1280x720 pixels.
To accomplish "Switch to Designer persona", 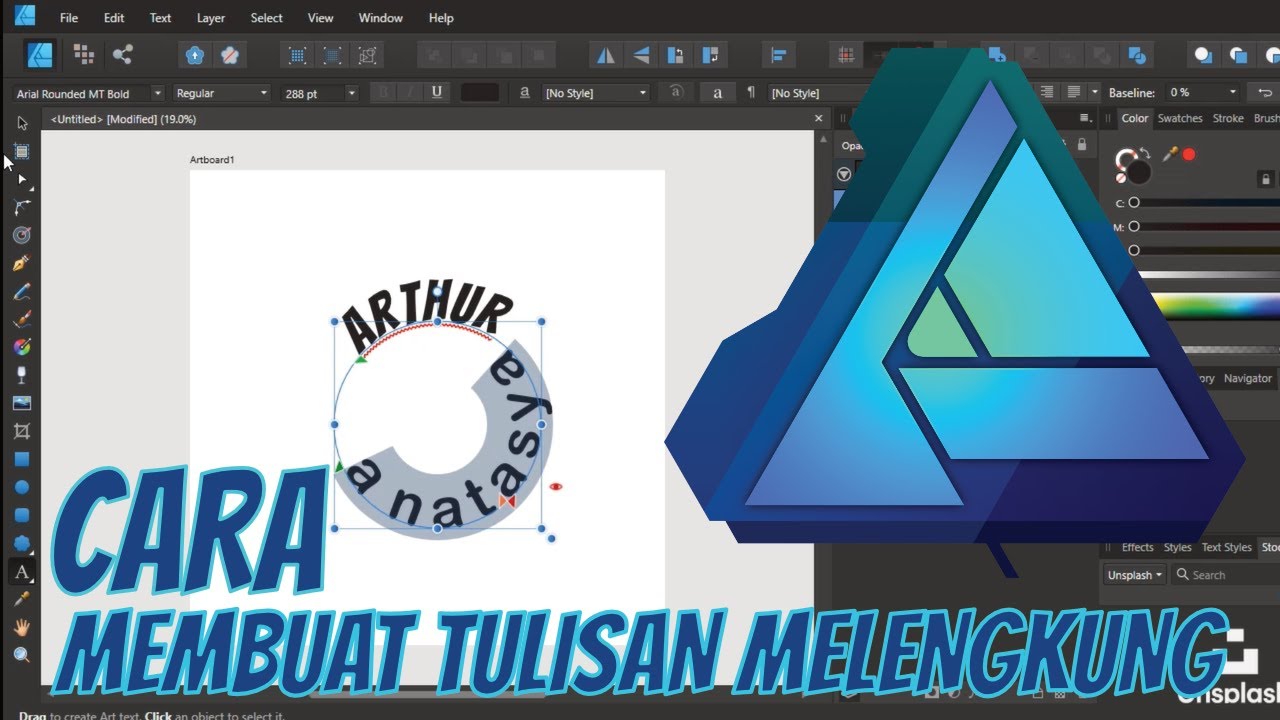I will coord(40,54).
